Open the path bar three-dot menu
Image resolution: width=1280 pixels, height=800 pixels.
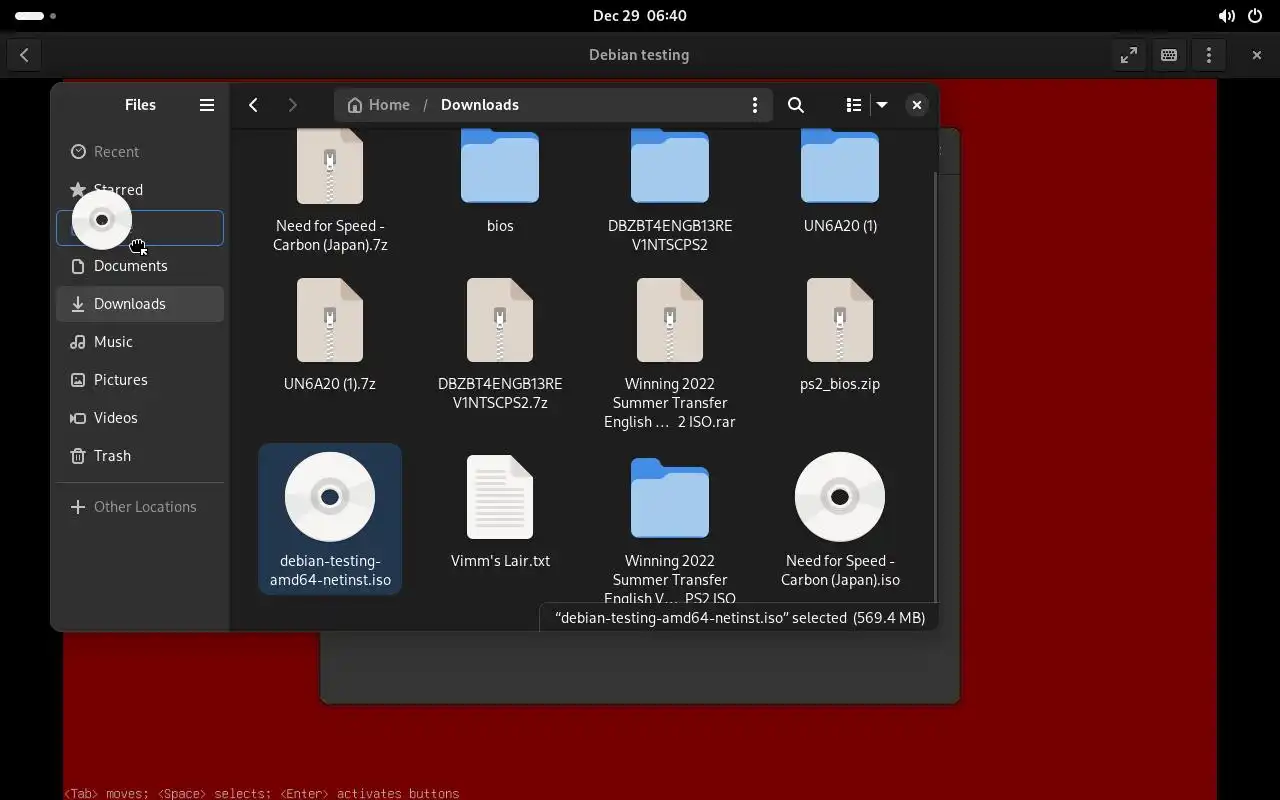[755, 105]
